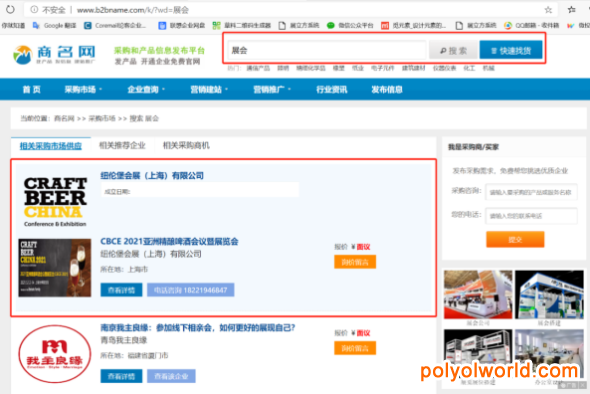
Task: Expand the 采购市场 nav menu
Action: pyautogui.click(x=83, y=90)
